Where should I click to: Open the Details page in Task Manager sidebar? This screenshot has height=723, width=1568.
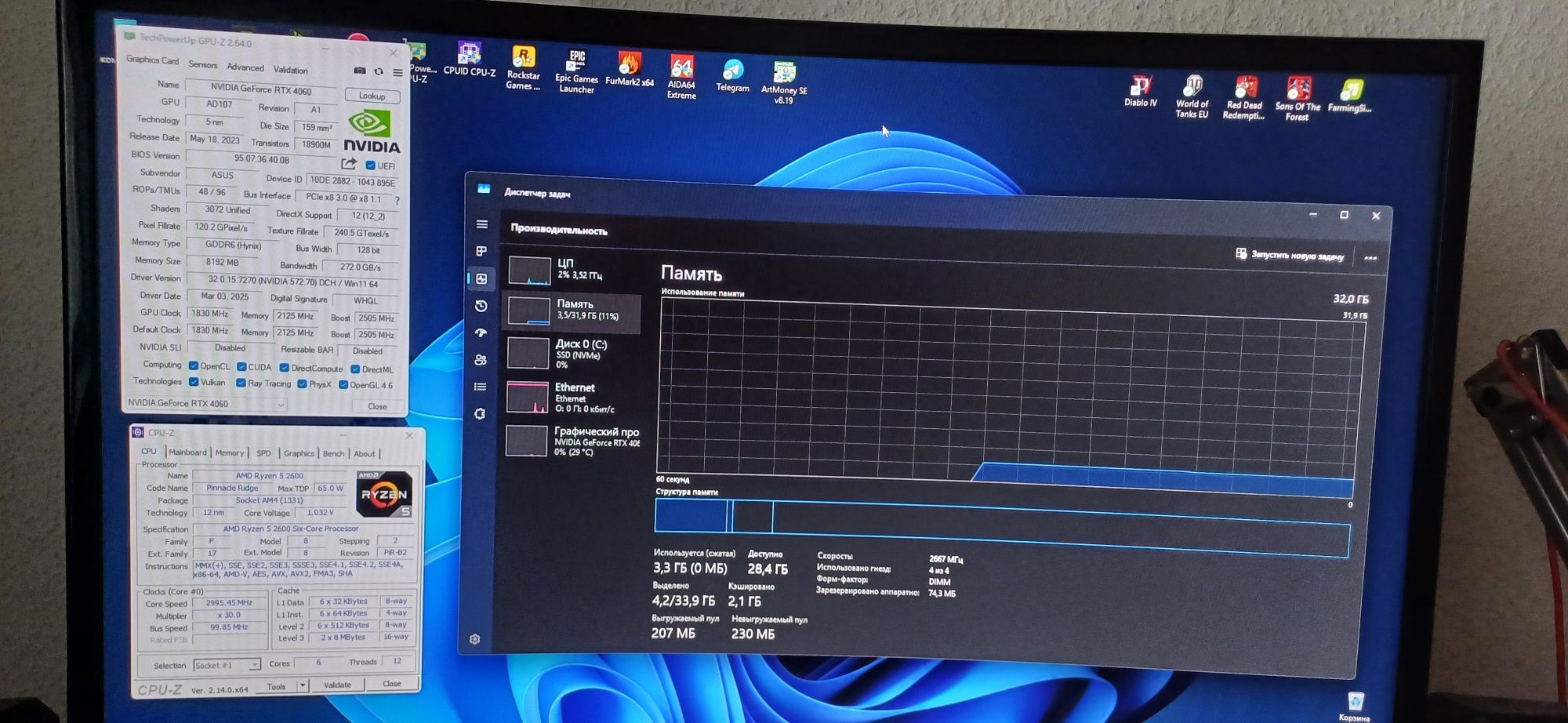coord(481,387)
